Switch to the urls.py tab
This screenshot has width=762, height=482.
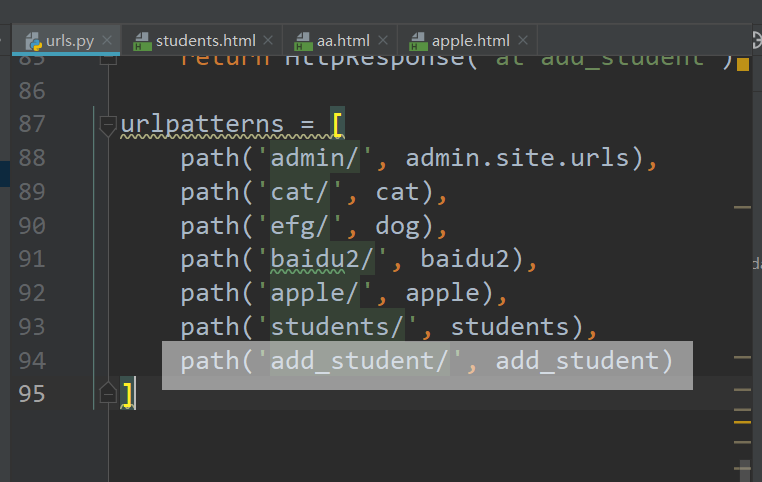(x=66, y=40)
